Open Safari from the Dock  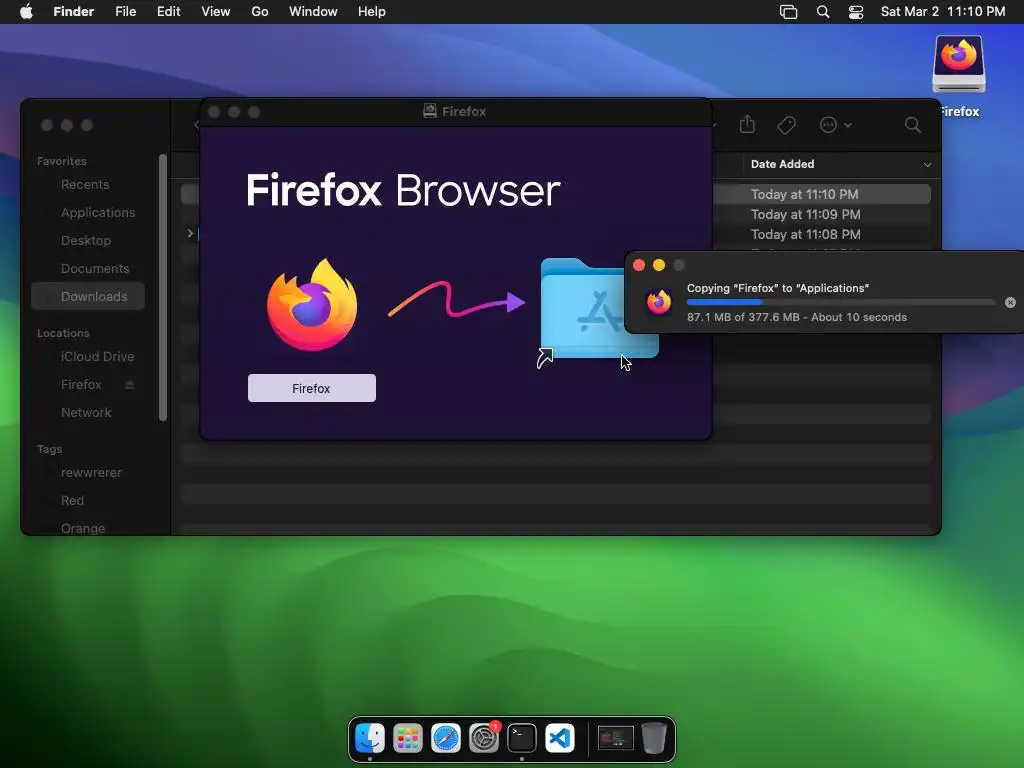446,739
